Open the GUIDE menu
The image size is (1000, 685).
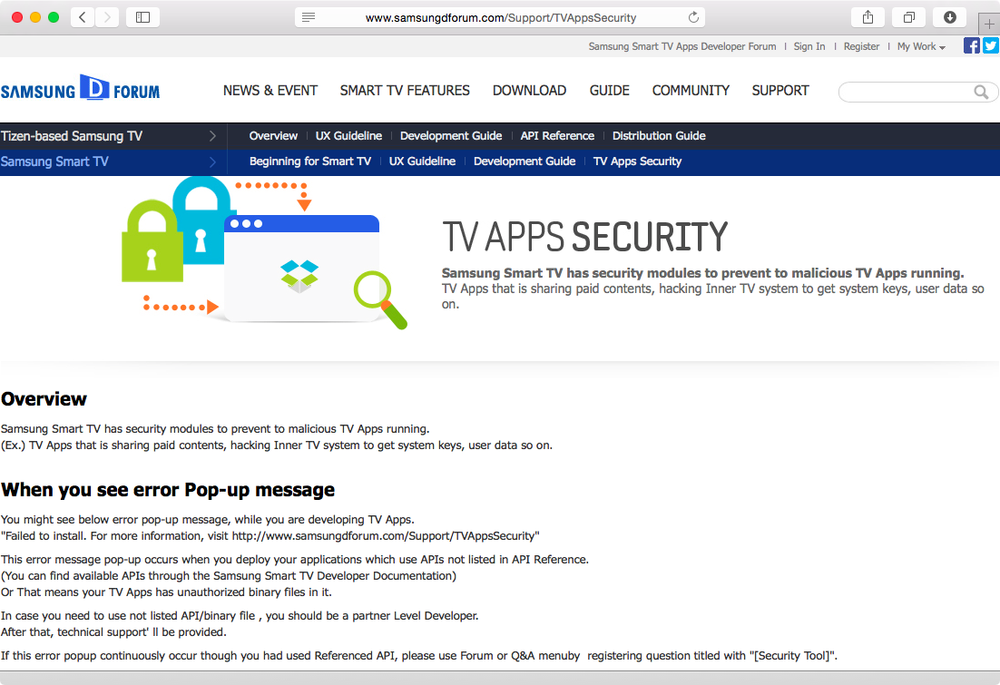click(609, 91)
